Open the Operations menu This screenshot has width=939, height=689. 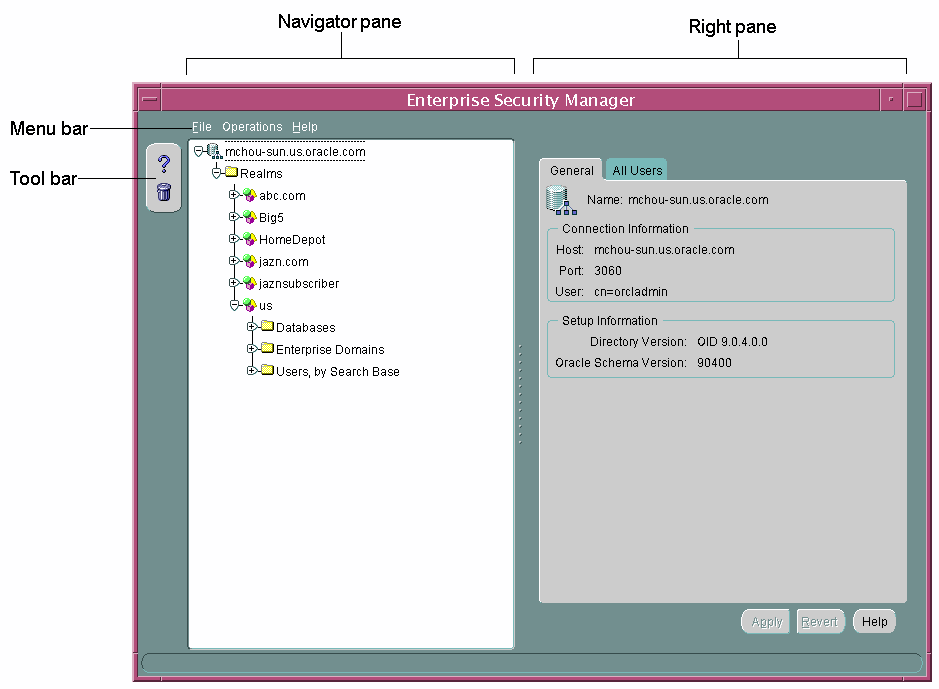[252, 127]
